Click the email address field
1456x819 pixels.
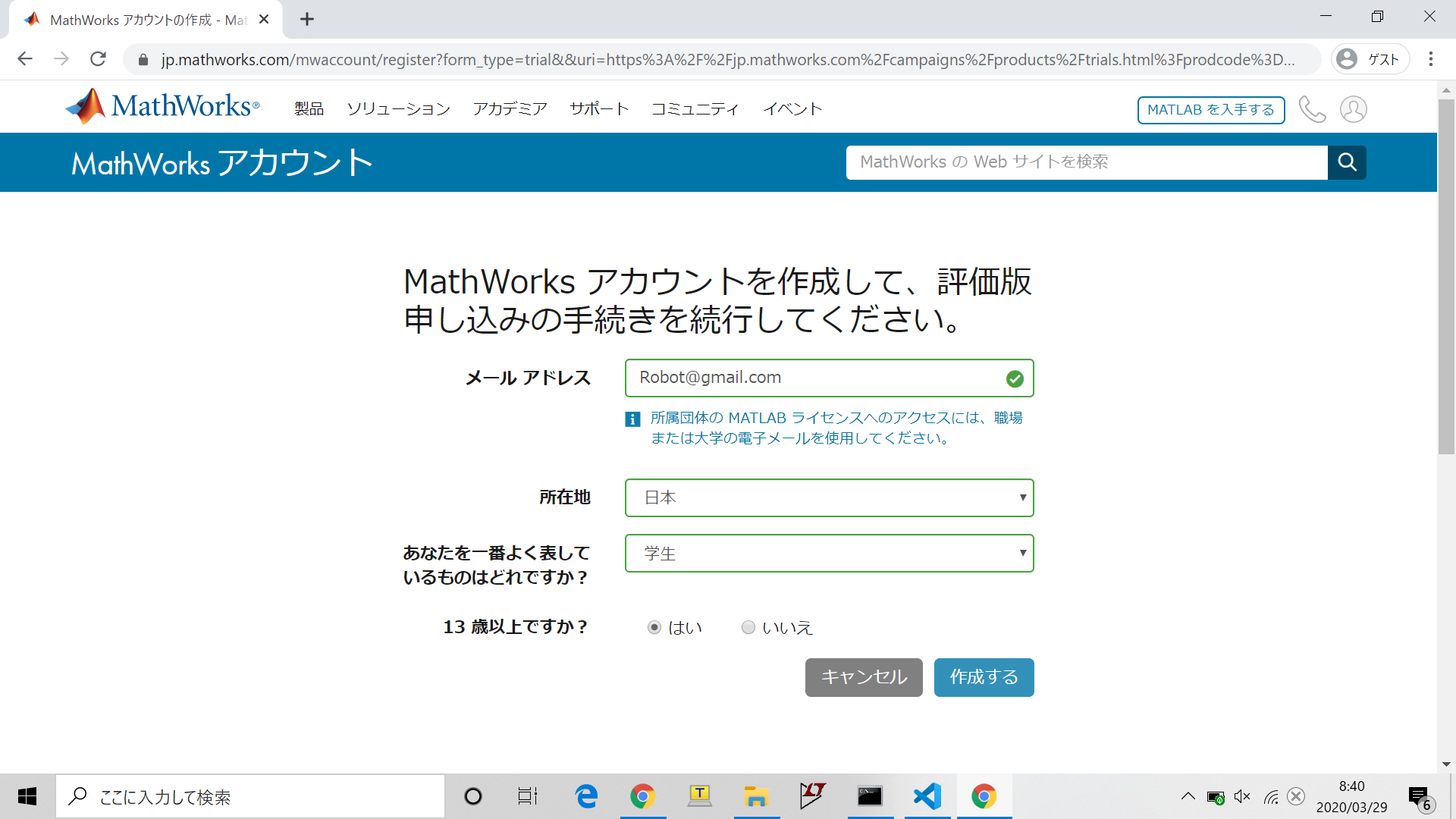[829, 378]
